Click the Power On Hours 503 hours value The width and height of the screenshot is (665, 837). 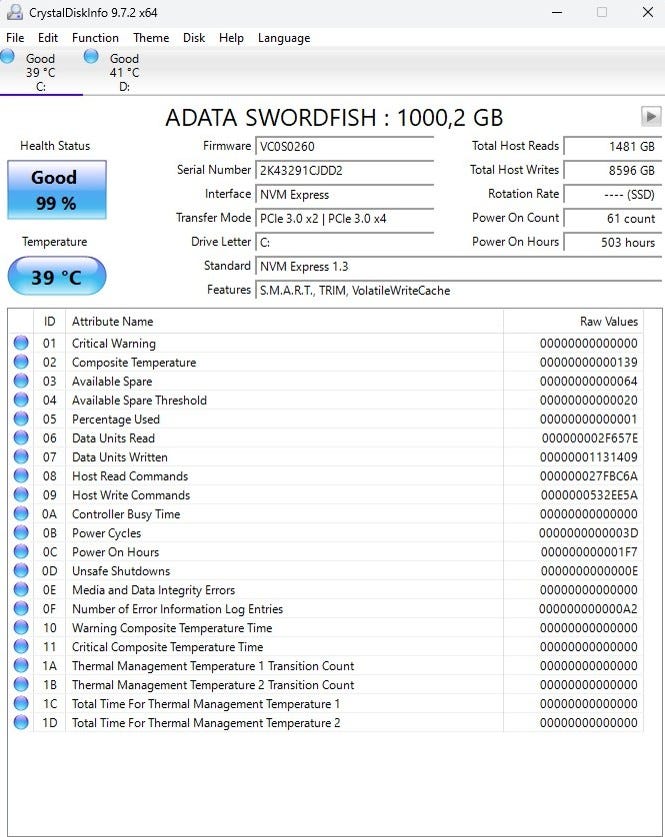(613, 242)
